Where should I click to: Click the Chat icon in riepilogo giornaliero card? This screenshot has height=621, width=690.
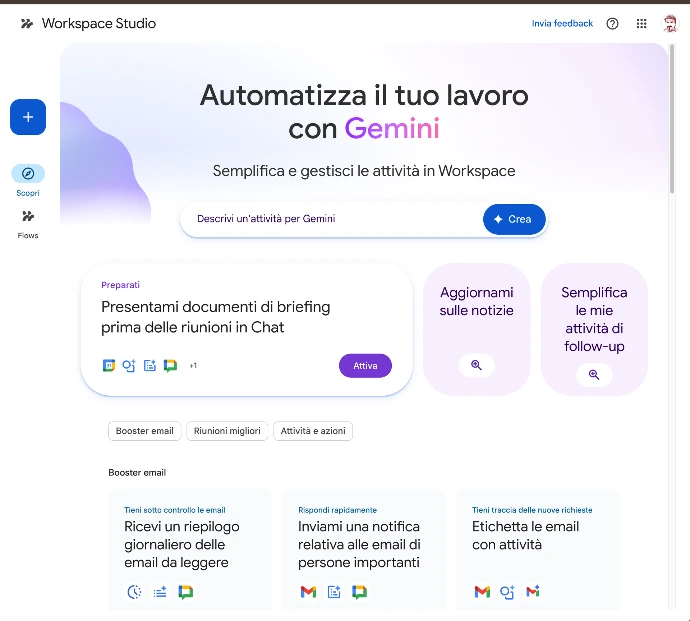tap(186, 592)
